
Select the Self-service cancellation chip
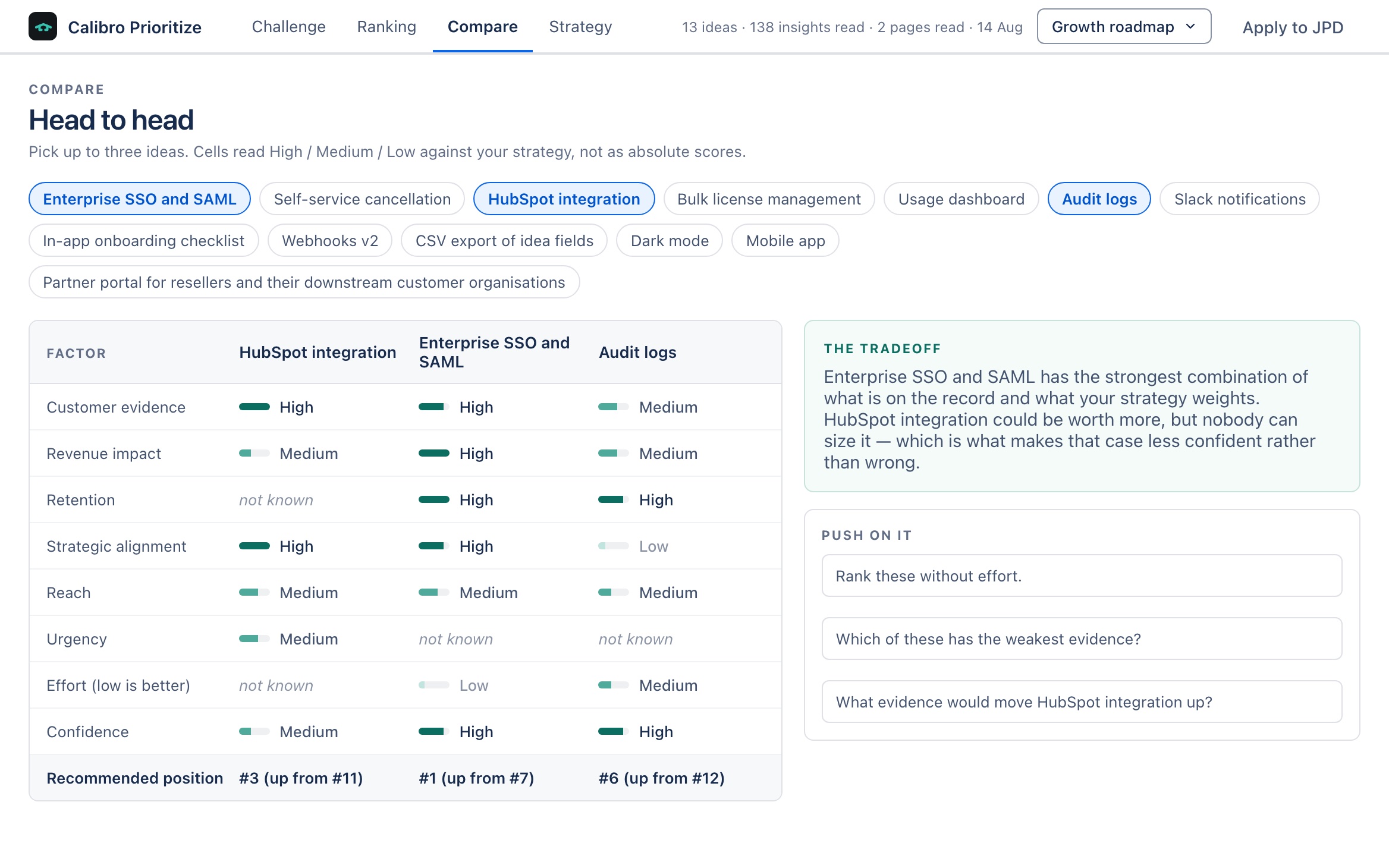coord(362,199)
